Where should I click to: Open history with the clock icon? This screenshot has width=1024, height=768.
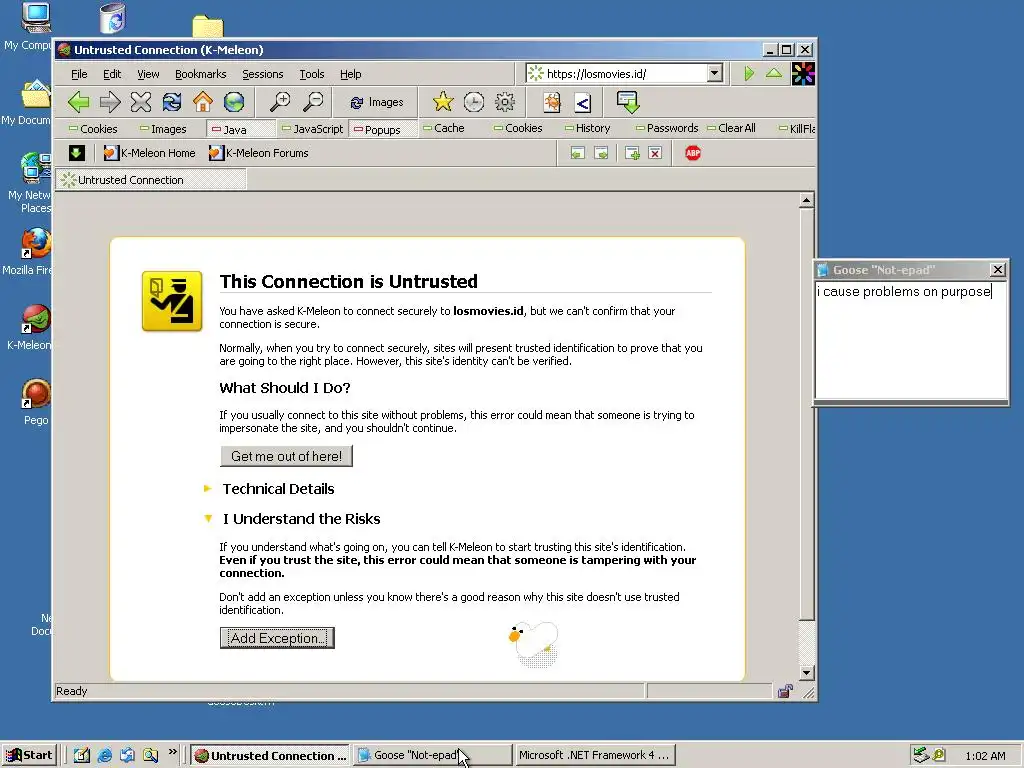[474, 102]
